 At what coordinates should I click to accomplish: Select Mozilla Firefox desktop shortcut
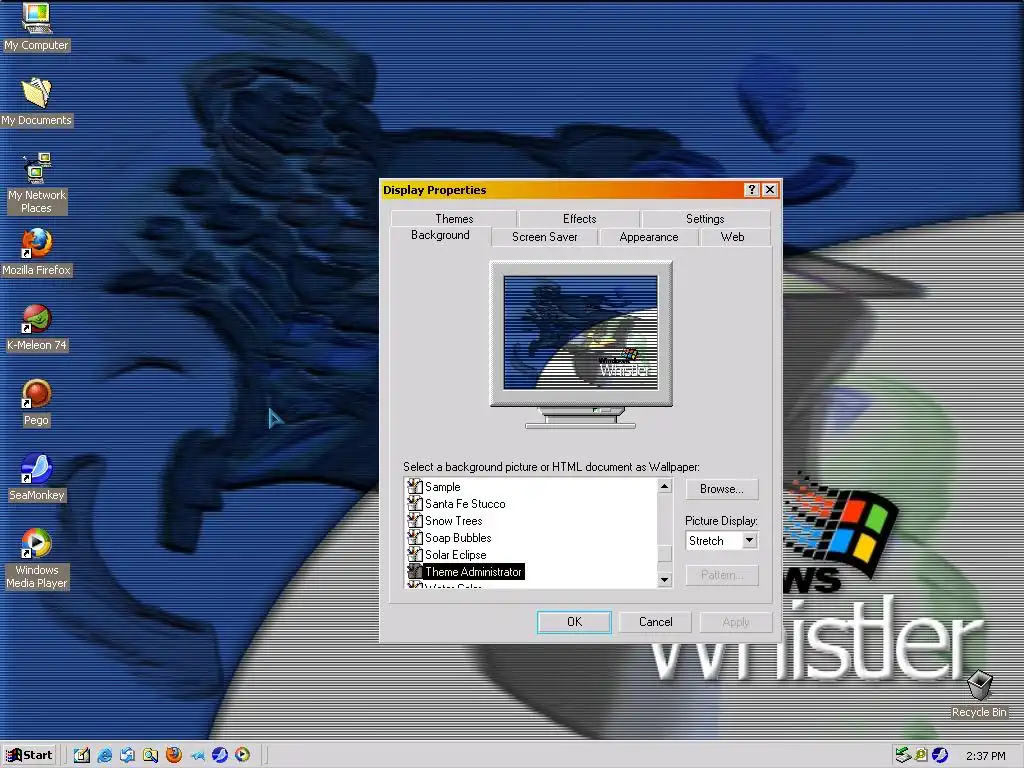[37, 252]
